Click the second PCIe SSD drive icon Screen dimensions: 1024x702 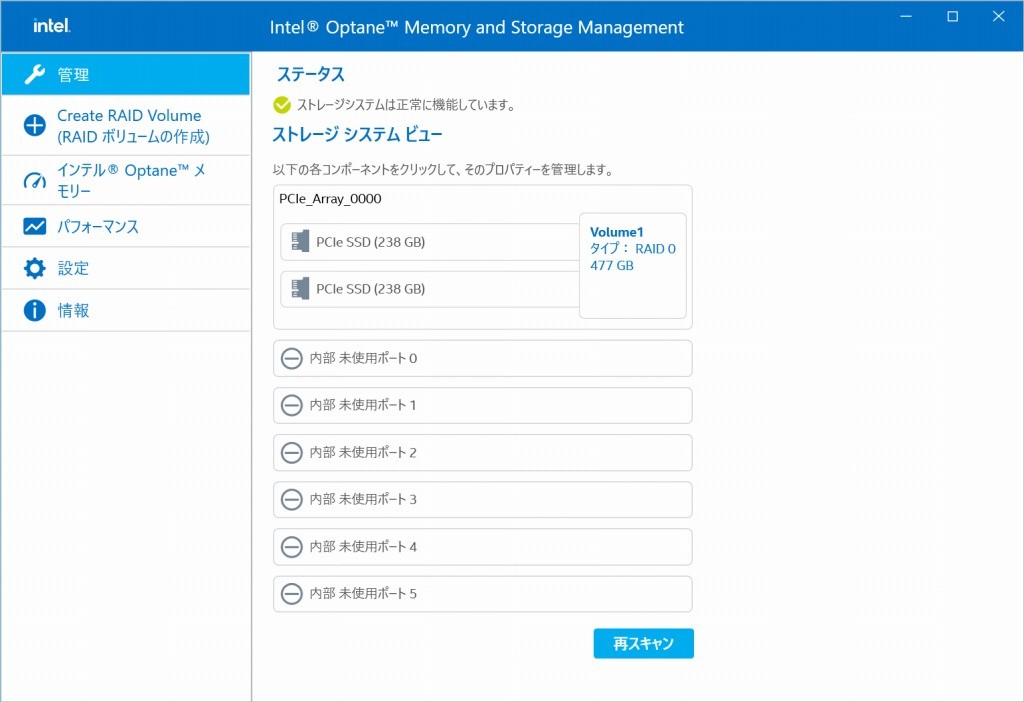click(x=299, y=289)
